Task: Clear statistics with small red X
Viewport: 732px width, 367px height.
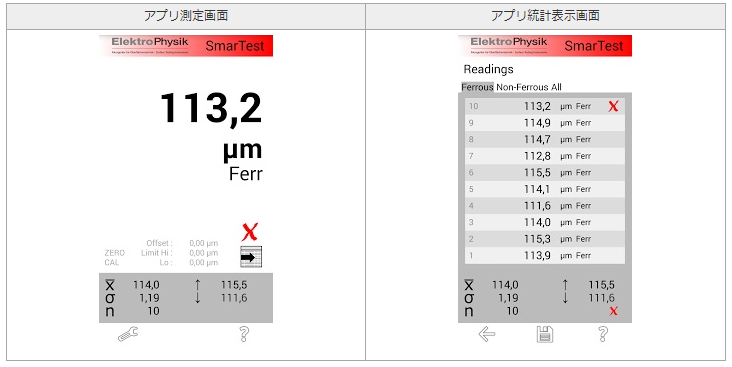Action: (613, 311)
